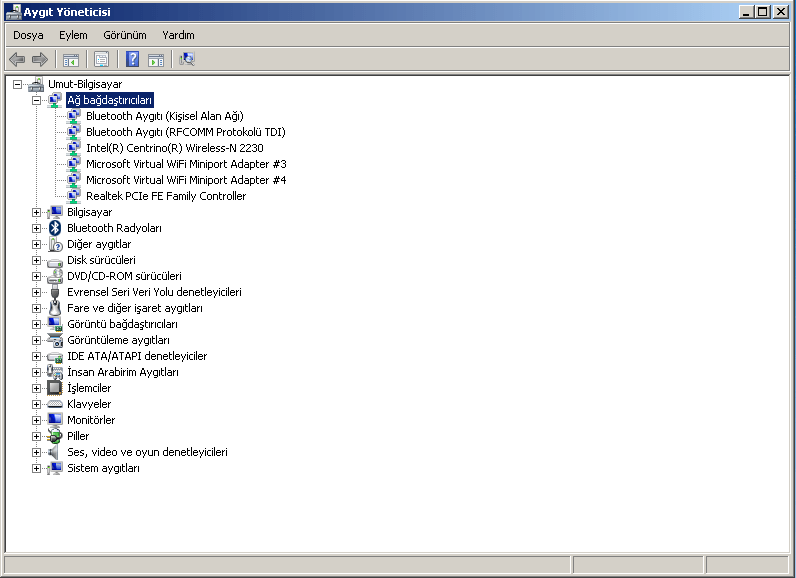Expand the Klavyeler node
The image size is (796, 578).
tap(37, 404)
